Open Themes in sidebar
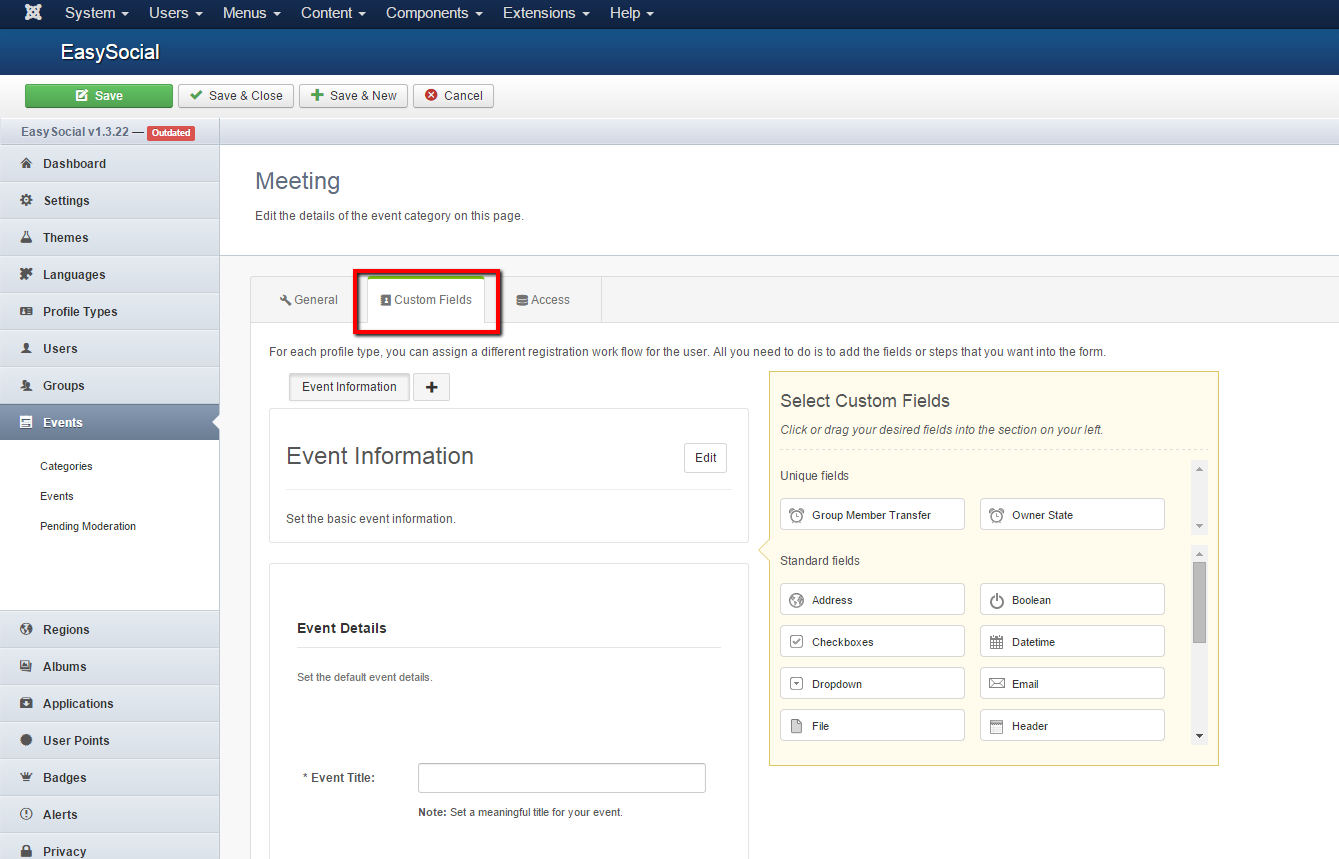The height and width of the screenshot is (859, 1339). 109,238
